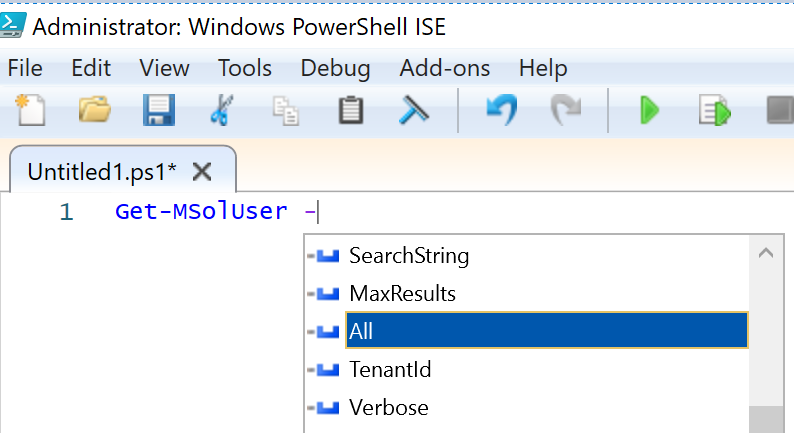Run the script with the green play icon
This screenshot has height=433, width=794.
[649, 110]
